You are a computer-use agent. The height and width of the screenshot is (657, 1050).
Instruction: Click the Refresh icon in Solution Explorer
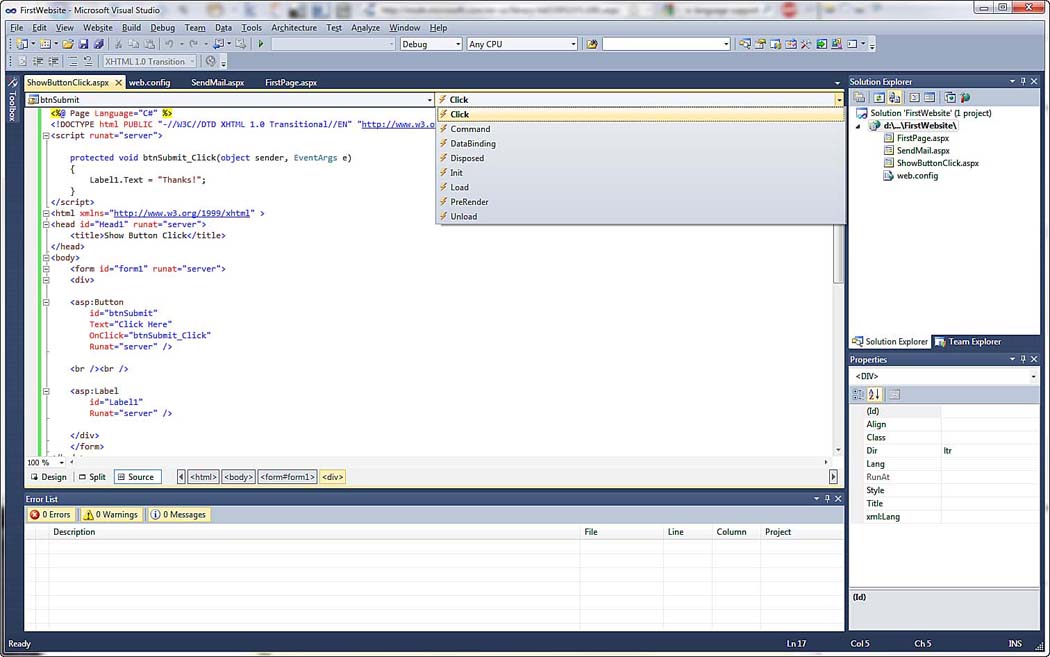coord(879,98)
